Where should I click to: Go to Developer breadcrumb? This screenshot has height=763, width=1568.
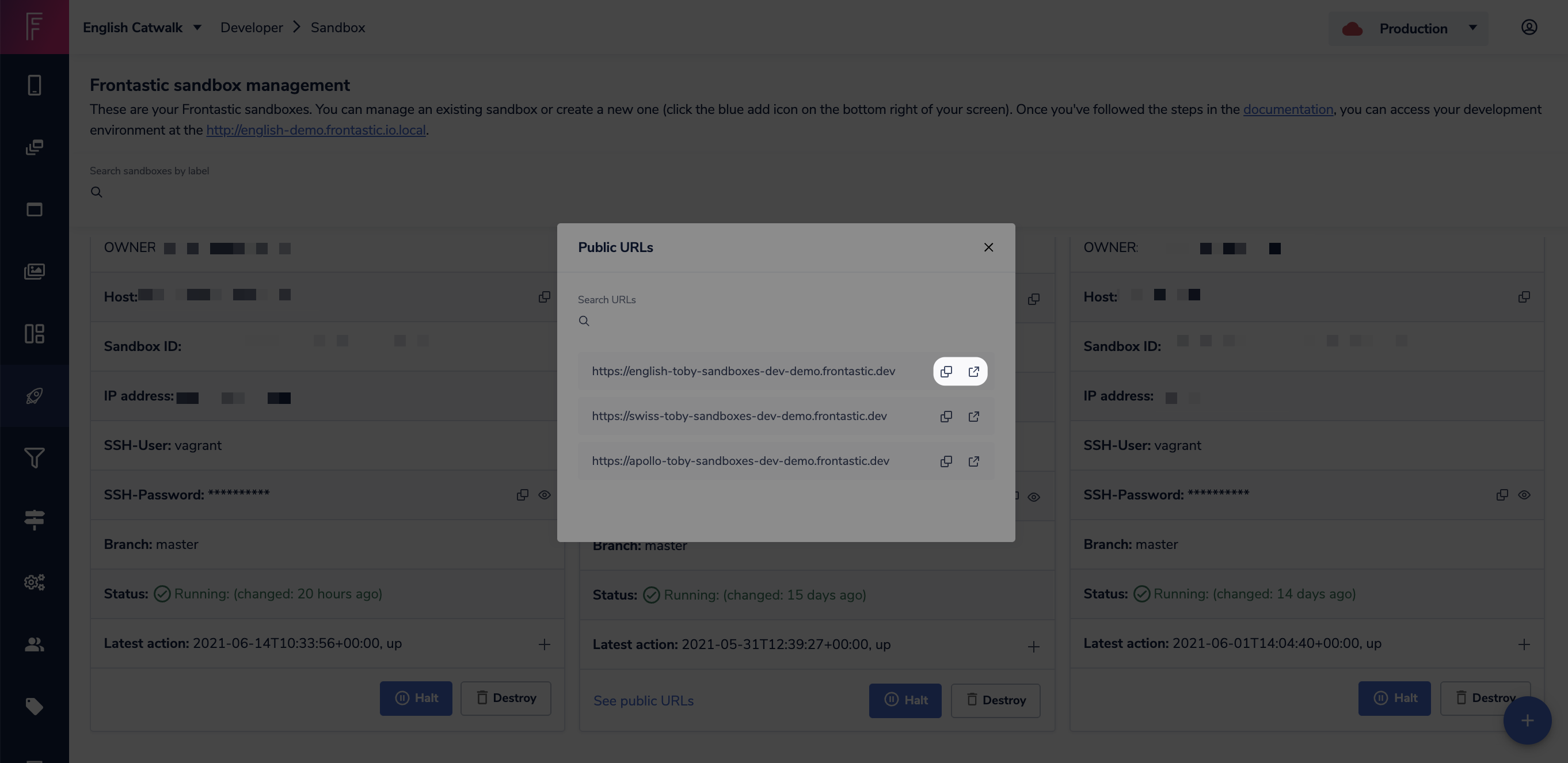[x=252, y=28]
